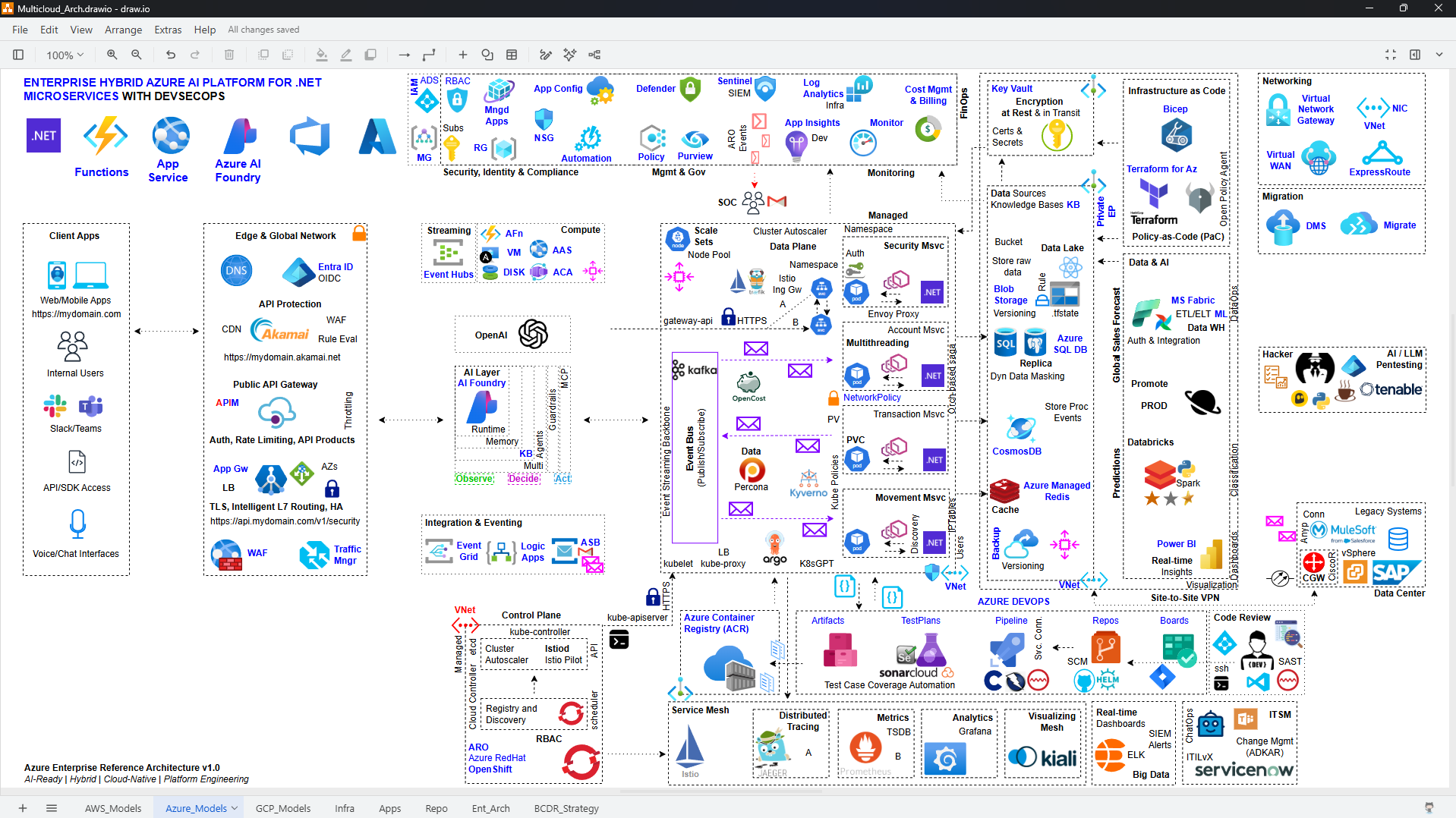Screen dimensions: 1456x818
Task: Open the Extras menu
Action: [x=168, y=30]
